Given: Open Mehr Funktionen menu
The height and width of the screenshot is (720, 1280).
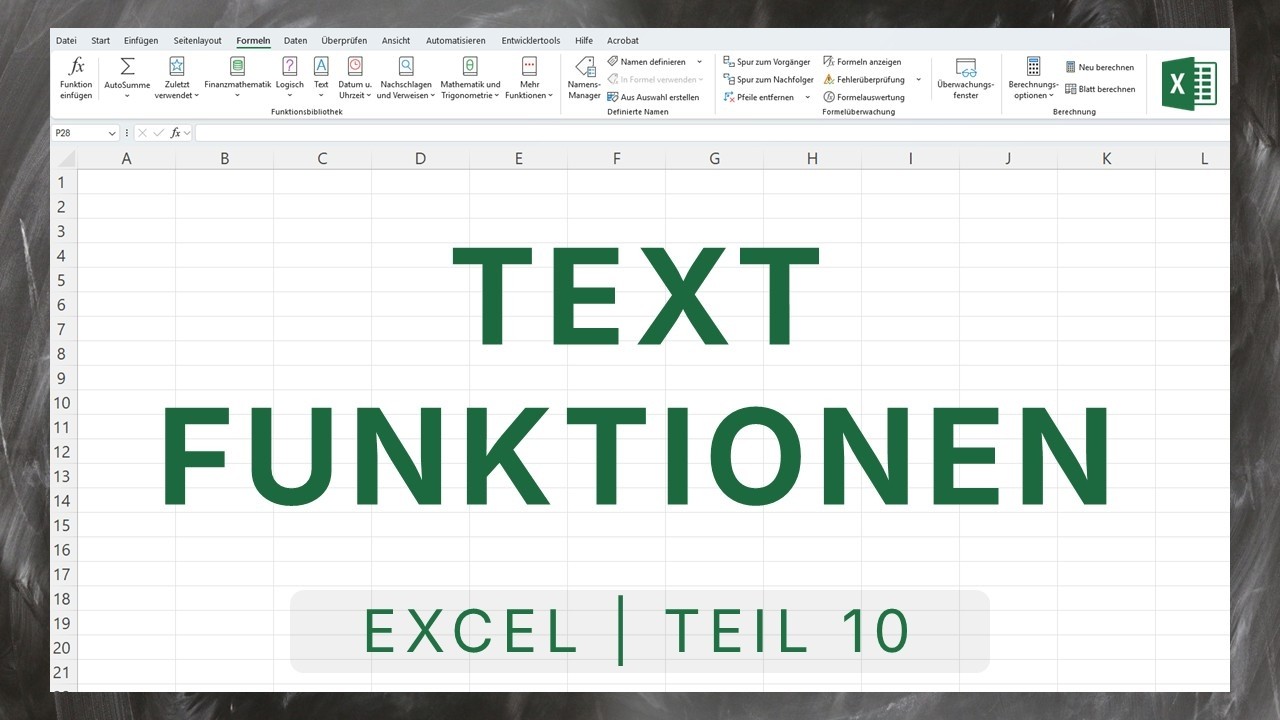Looking at the screenshot, I should point(529,78).
